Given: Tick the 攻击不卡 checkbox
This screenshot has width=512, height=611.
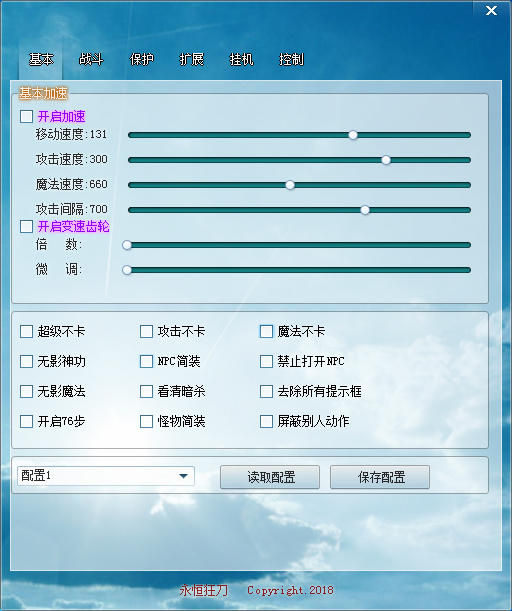Looking at the screenshot, I should pyautogui.click(x=146, y=332).
